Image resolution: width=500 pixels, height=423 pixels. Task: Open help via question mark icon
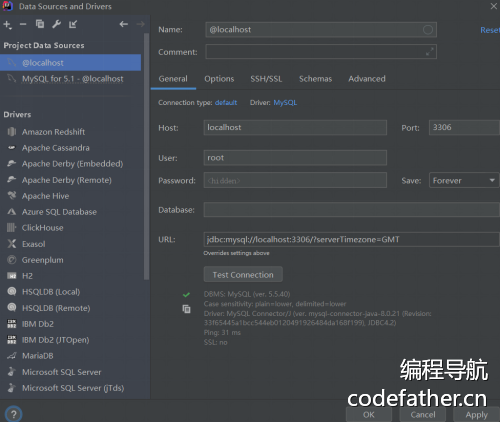(14, 414)
